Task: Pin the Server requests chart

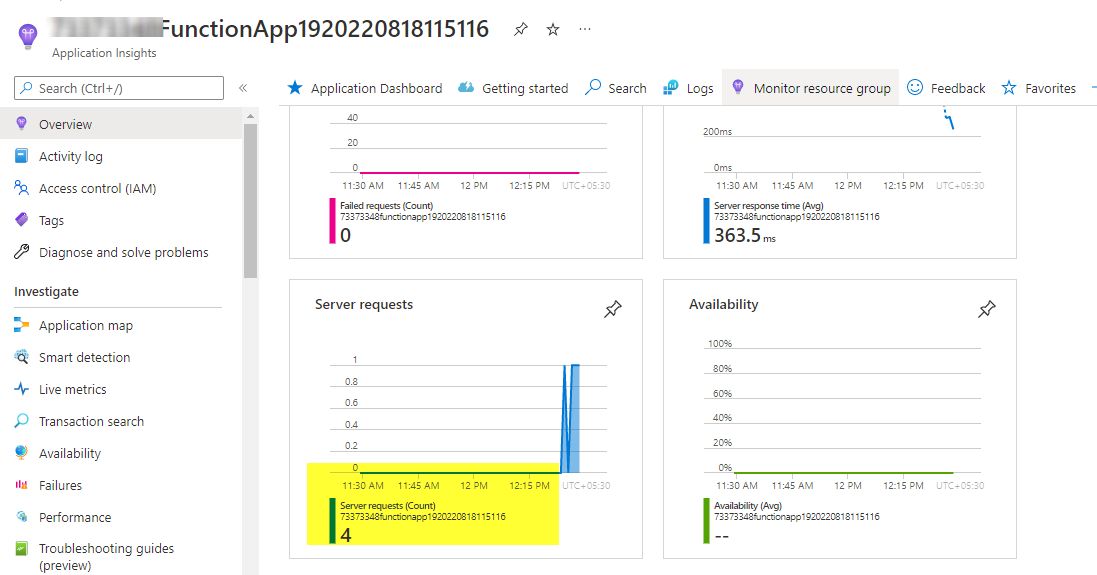Action: pos(613,308)
